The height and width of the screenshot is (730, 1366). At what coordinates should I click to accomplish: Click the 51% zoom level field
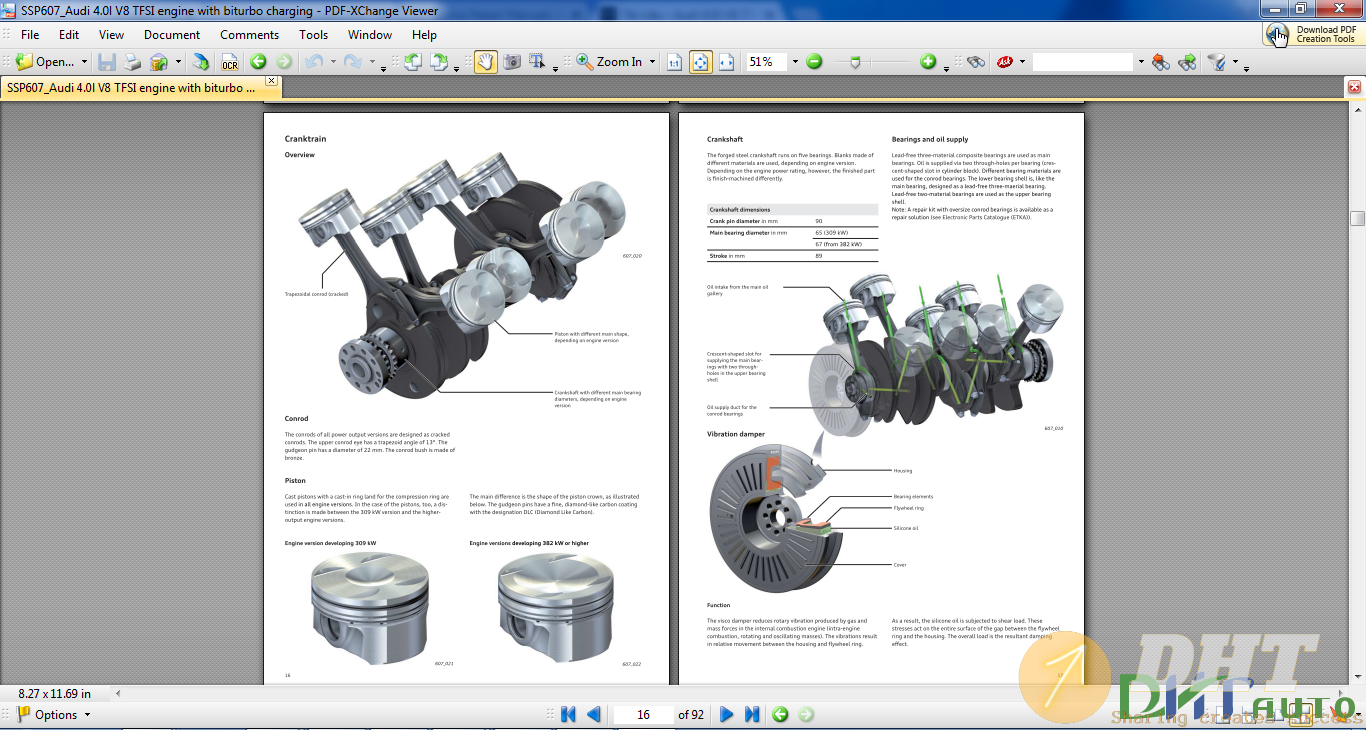(x=766, y=62)
